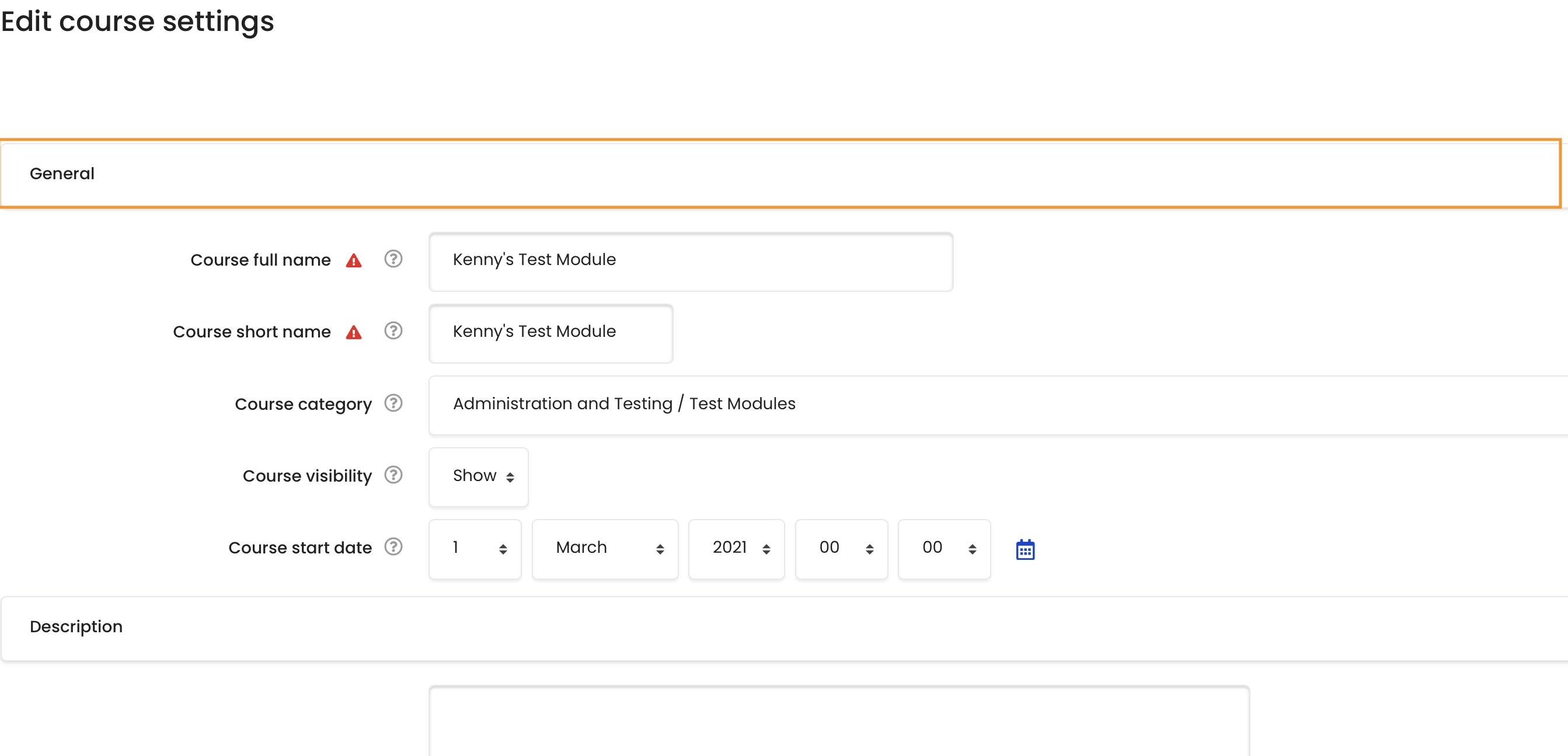Viewport: 1568px width, 756px height.
Task: Click help icon for Course full name
Action: tap(393, 259)
